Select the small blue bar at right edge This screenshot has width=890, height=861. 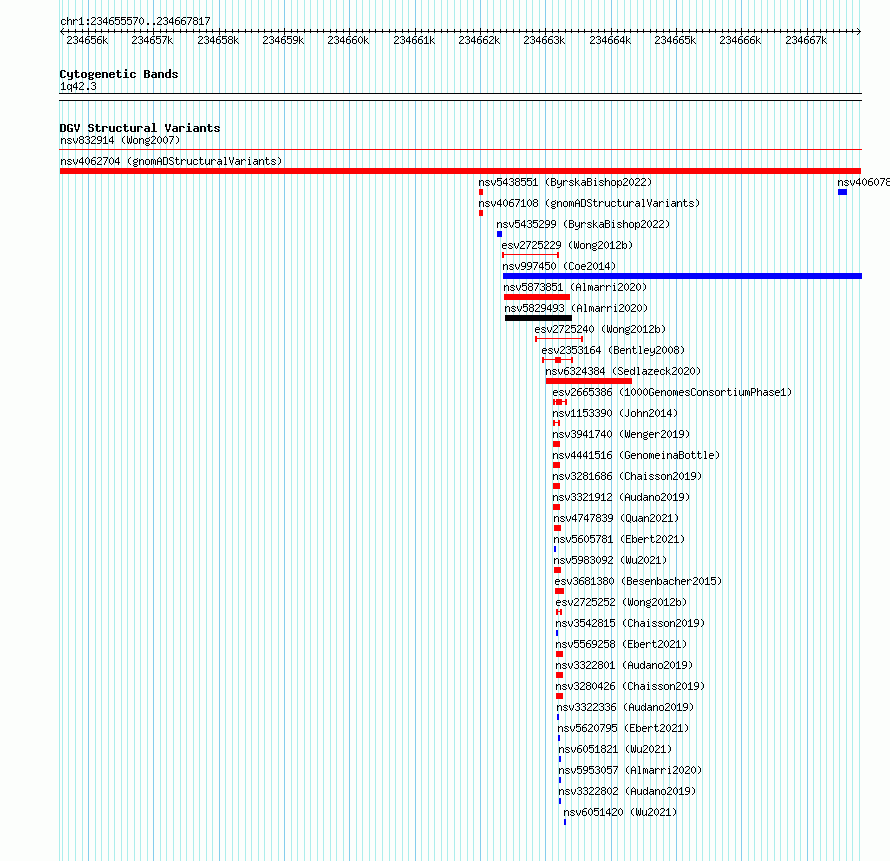842,192
